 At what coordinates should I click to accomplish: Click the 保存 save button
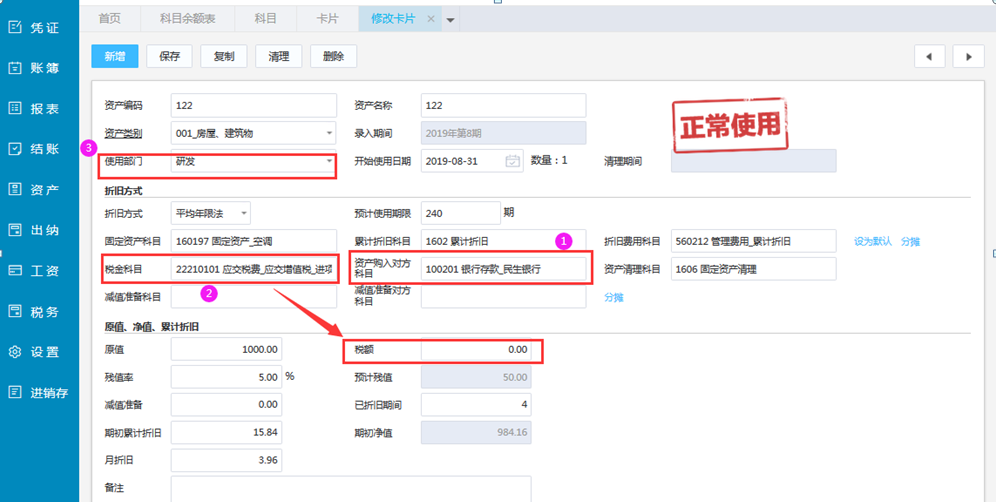click(x=169, y=57)
